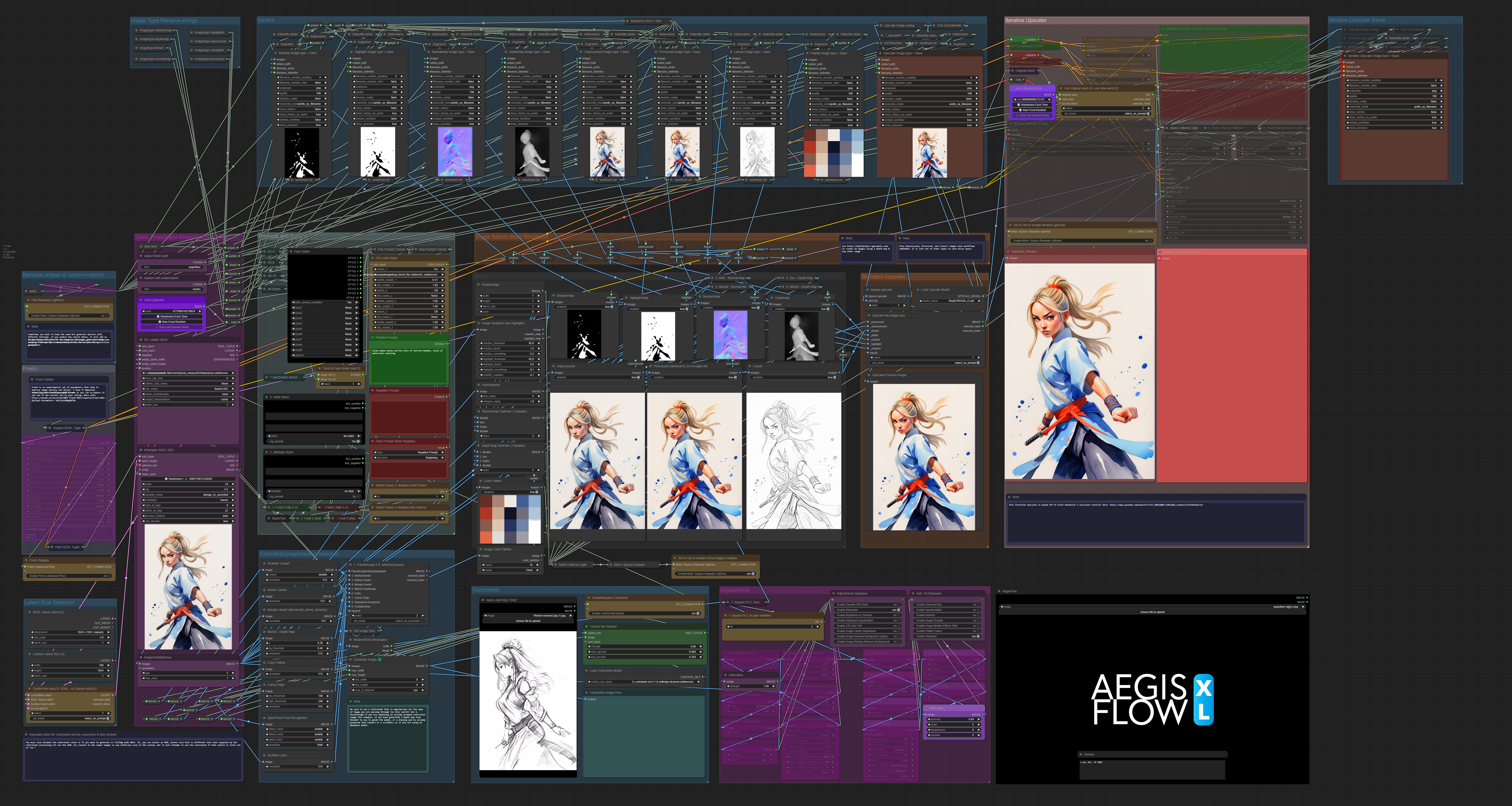Toggle log_prompt in 2. Artist Styler

point(314,441)
